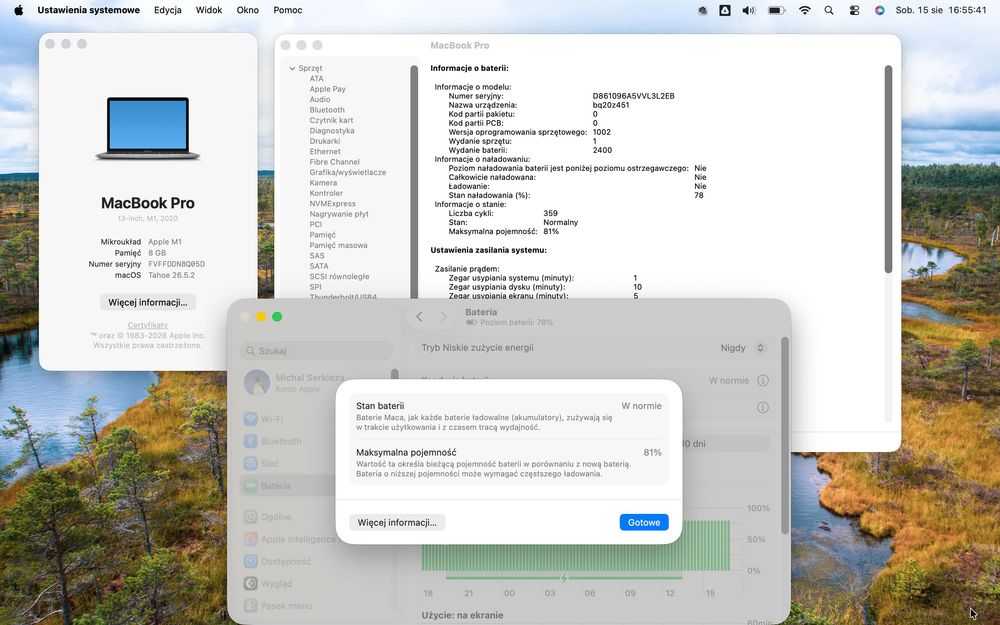Select Kontroler in hardware list
This screenshot has height=625, width=1000.
[326, 193]
